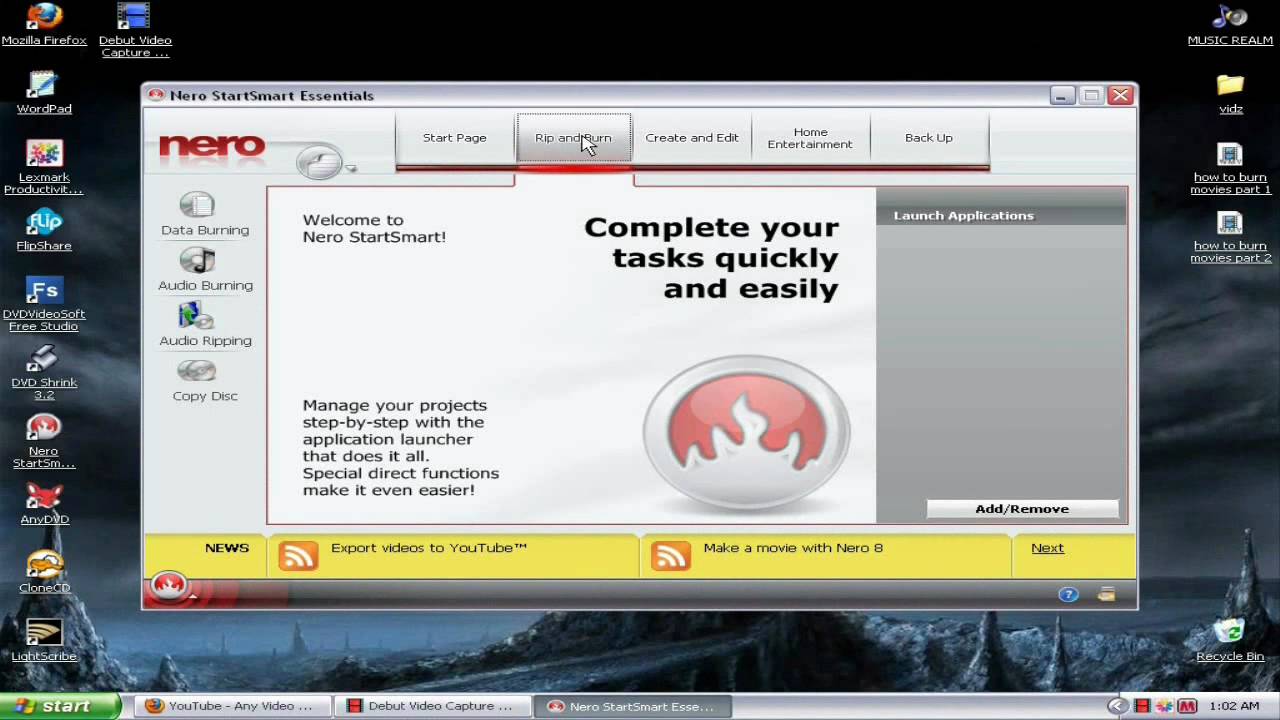Click the red film strip tray icon
This screenshot has height=720, width=1280.
(1143, 706)
